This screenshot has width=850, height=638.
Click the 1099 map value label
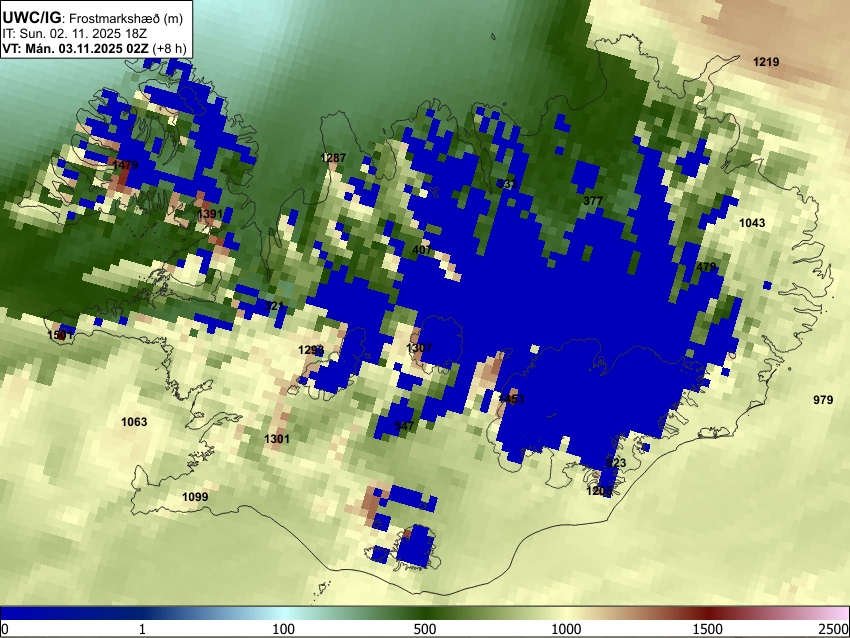click(x=195, y=497)
